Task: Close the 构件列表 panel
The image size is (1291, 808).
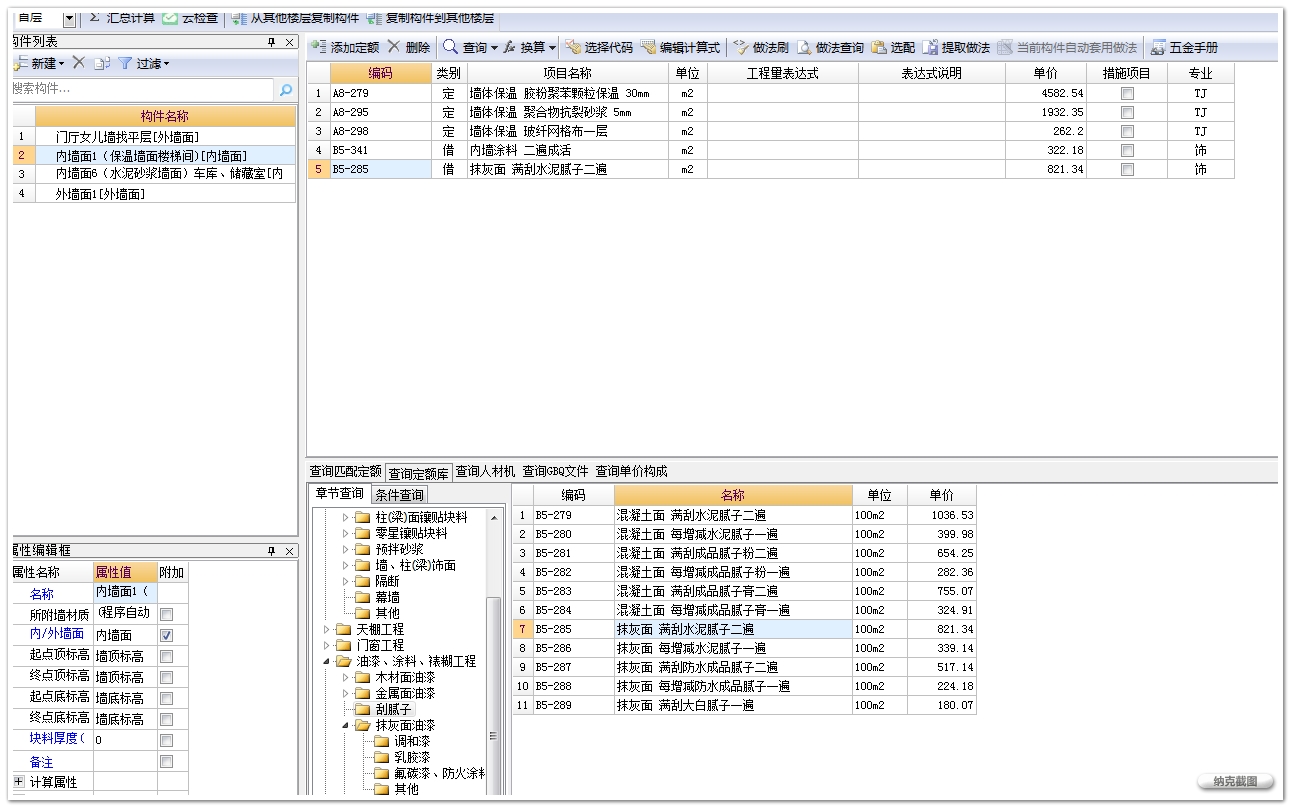Action: [x=290, y=42]
